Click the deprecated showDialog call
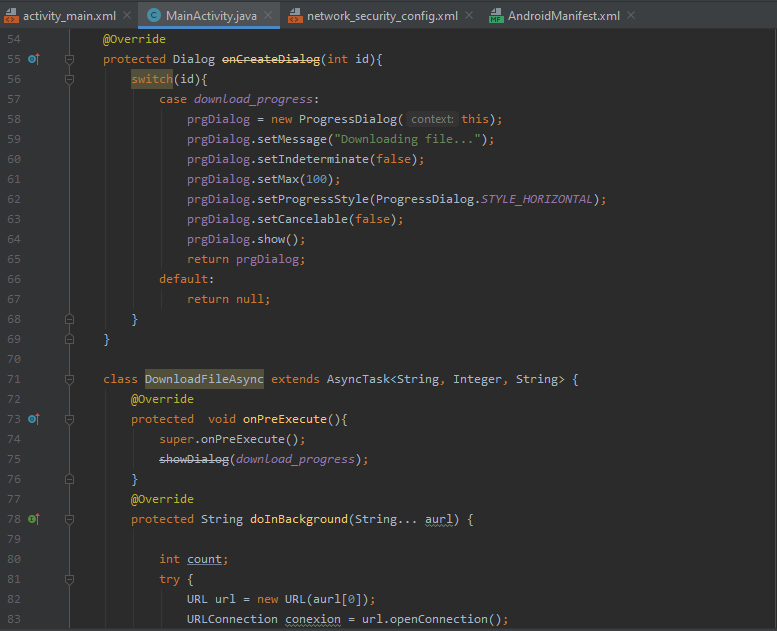 194,459
